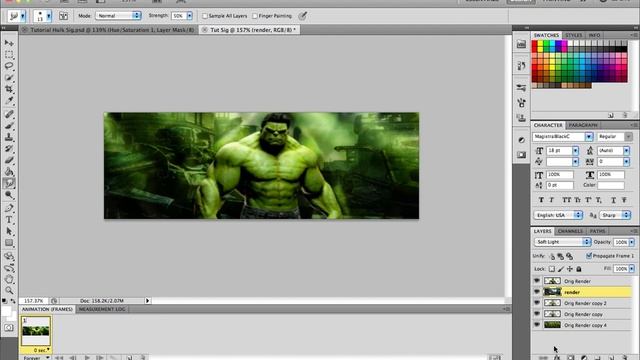Select the Rectangular Marquee tool
Viewport: 640px width, 360px height.
point(9,55)
